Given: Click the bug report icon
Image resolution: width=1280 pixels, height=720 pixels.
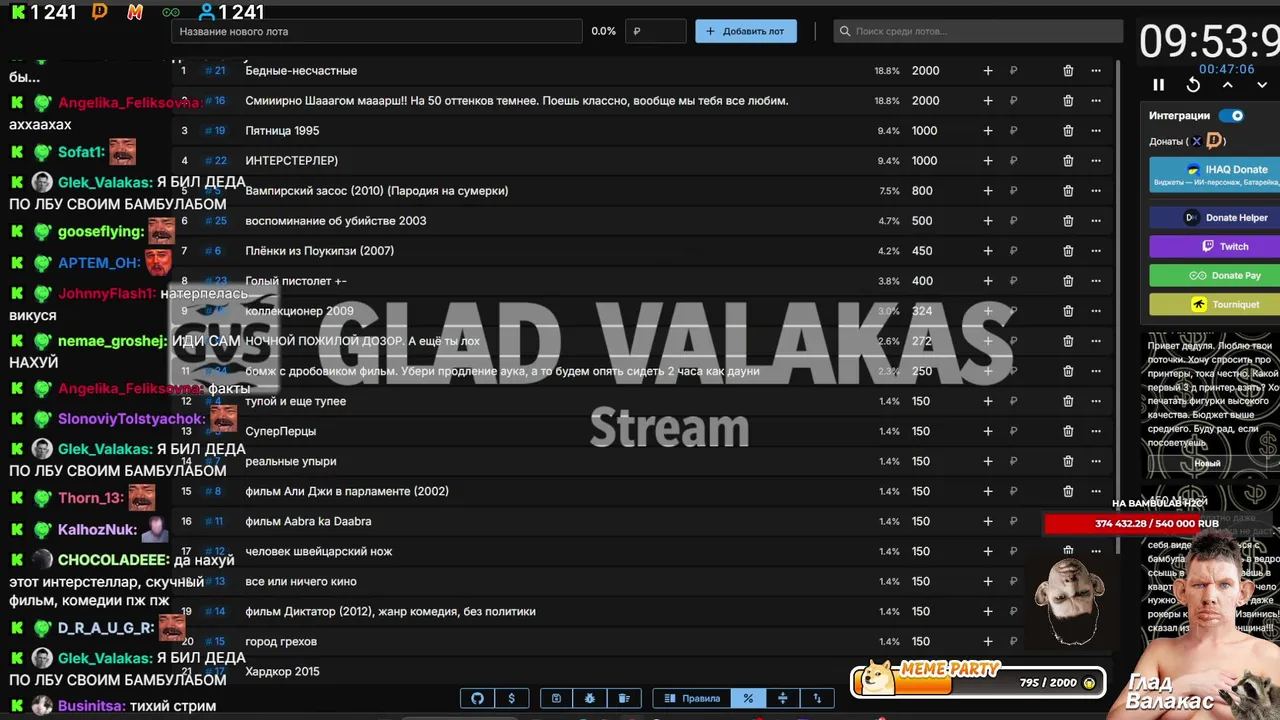Looking at the screenshot, I should click(590, 698).
